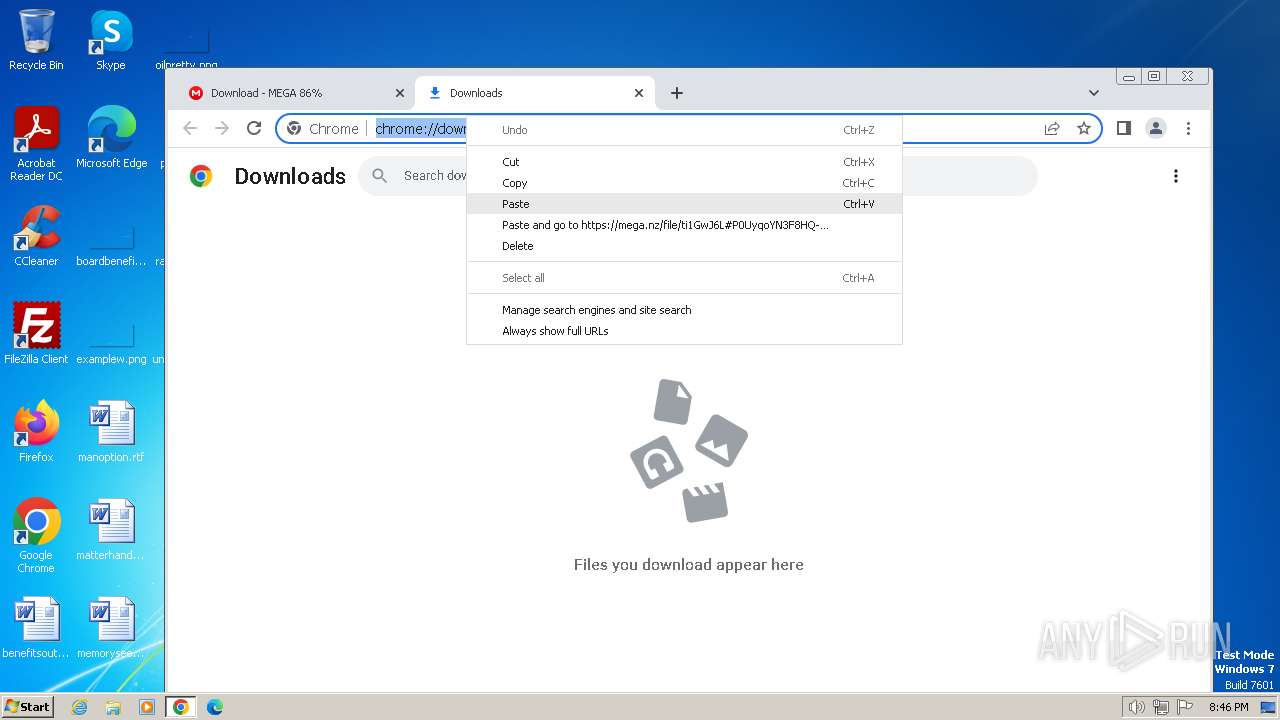Open the Firefox desktop shortcut
This screenshot has height=720, width=1280.
click(36, 432)
